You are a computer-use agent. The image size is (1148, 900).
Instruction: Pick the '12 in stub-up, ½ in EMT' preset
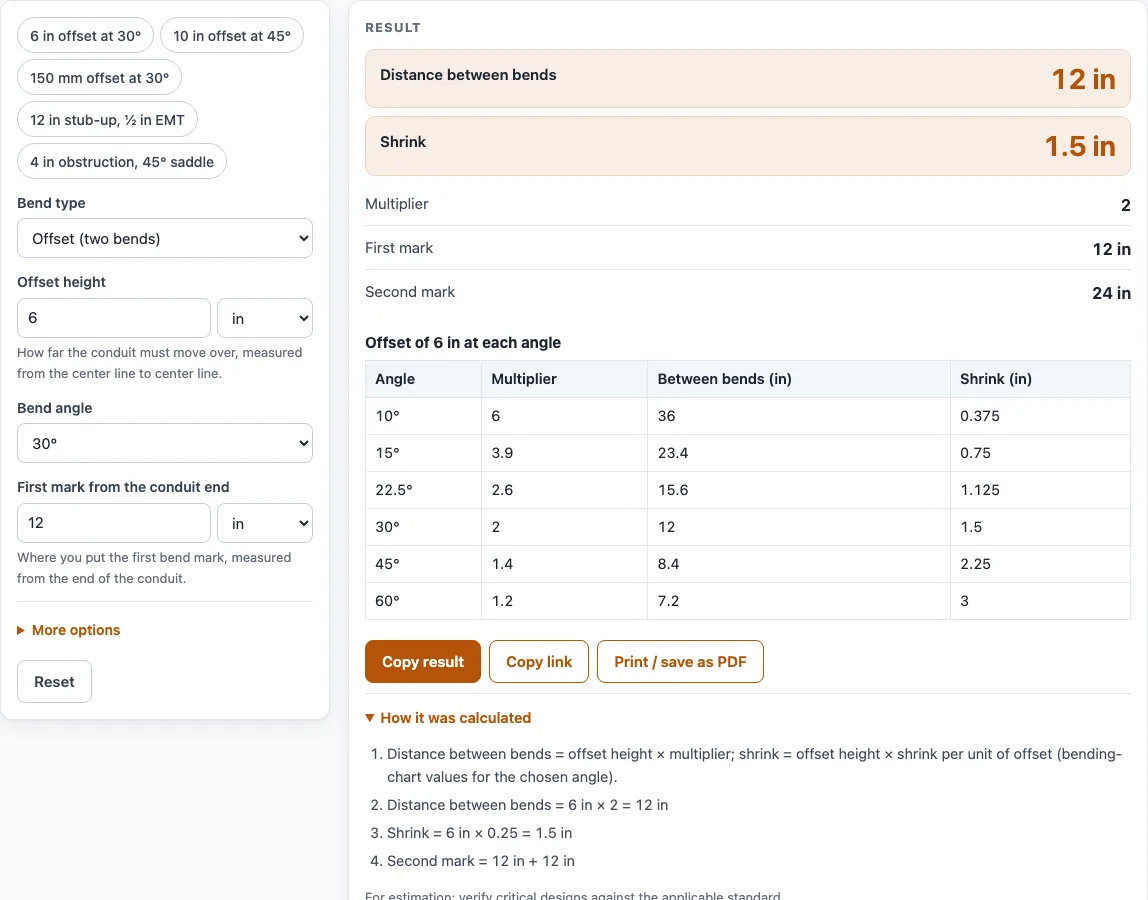coord(107,119)
